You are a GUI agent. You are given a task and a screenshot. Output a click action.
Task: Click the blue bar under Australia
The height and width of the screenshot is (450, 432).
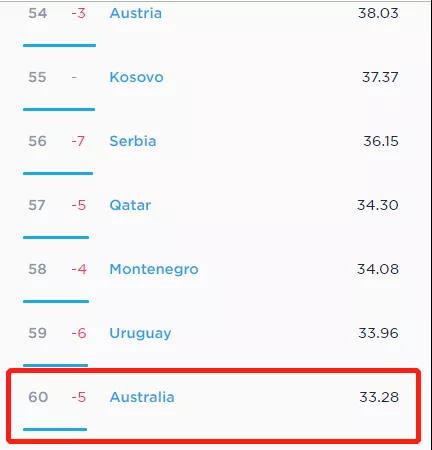[x=55, y=429]
